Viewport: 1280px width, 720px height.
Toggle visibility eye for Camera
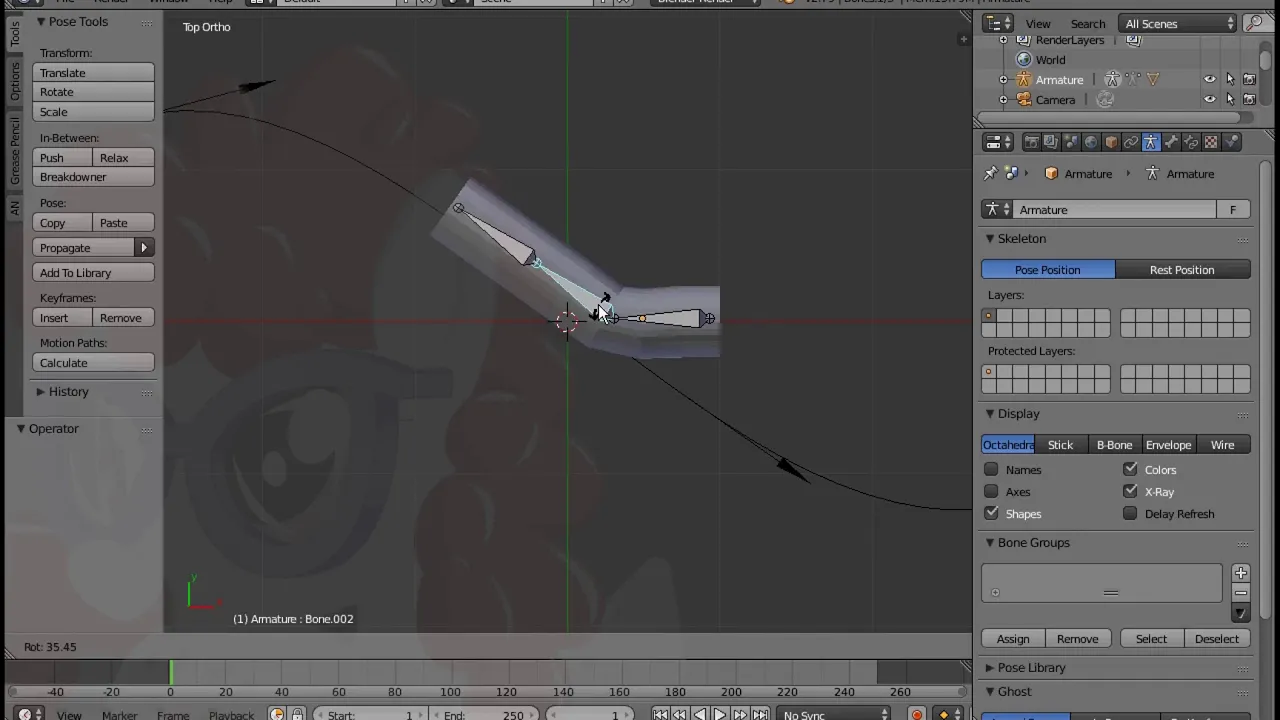(x=1210, y=99)
